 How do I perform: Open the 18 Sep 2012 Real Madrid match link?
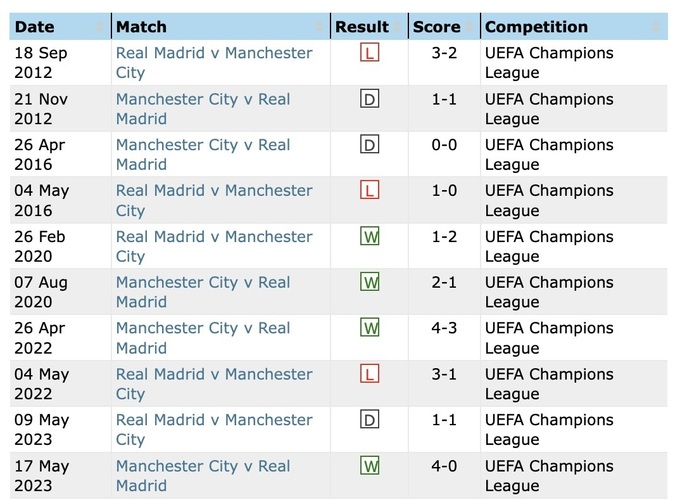pos(214,62)
